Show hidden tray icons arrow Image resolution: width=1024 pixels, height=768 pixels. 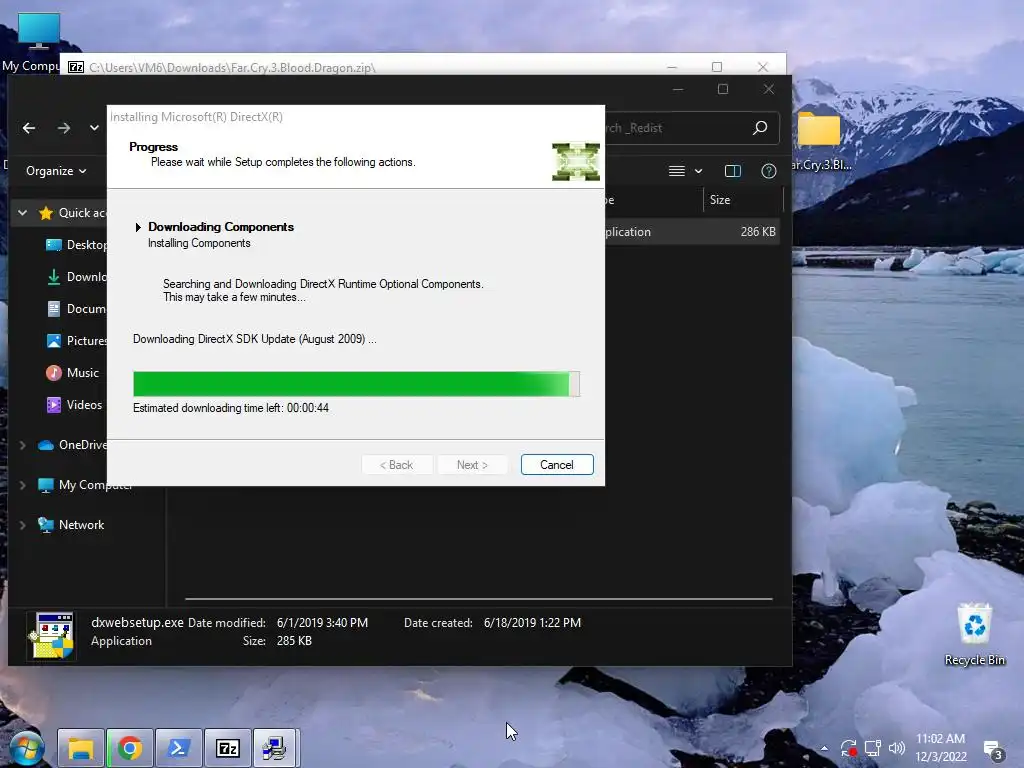click(x=824, y=748)
